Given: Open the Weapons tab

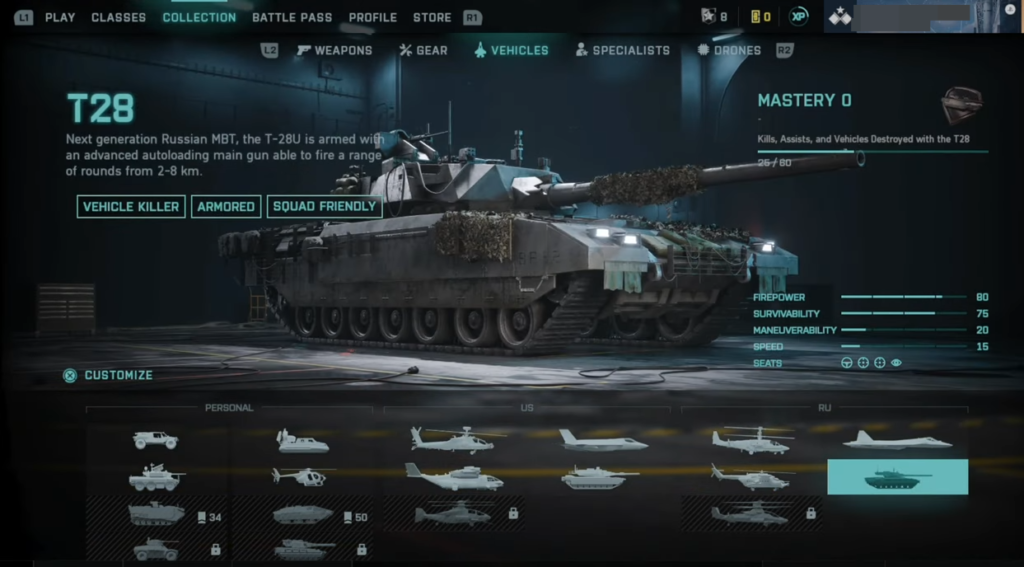Looking at the screenshot, I should point(334,50).
